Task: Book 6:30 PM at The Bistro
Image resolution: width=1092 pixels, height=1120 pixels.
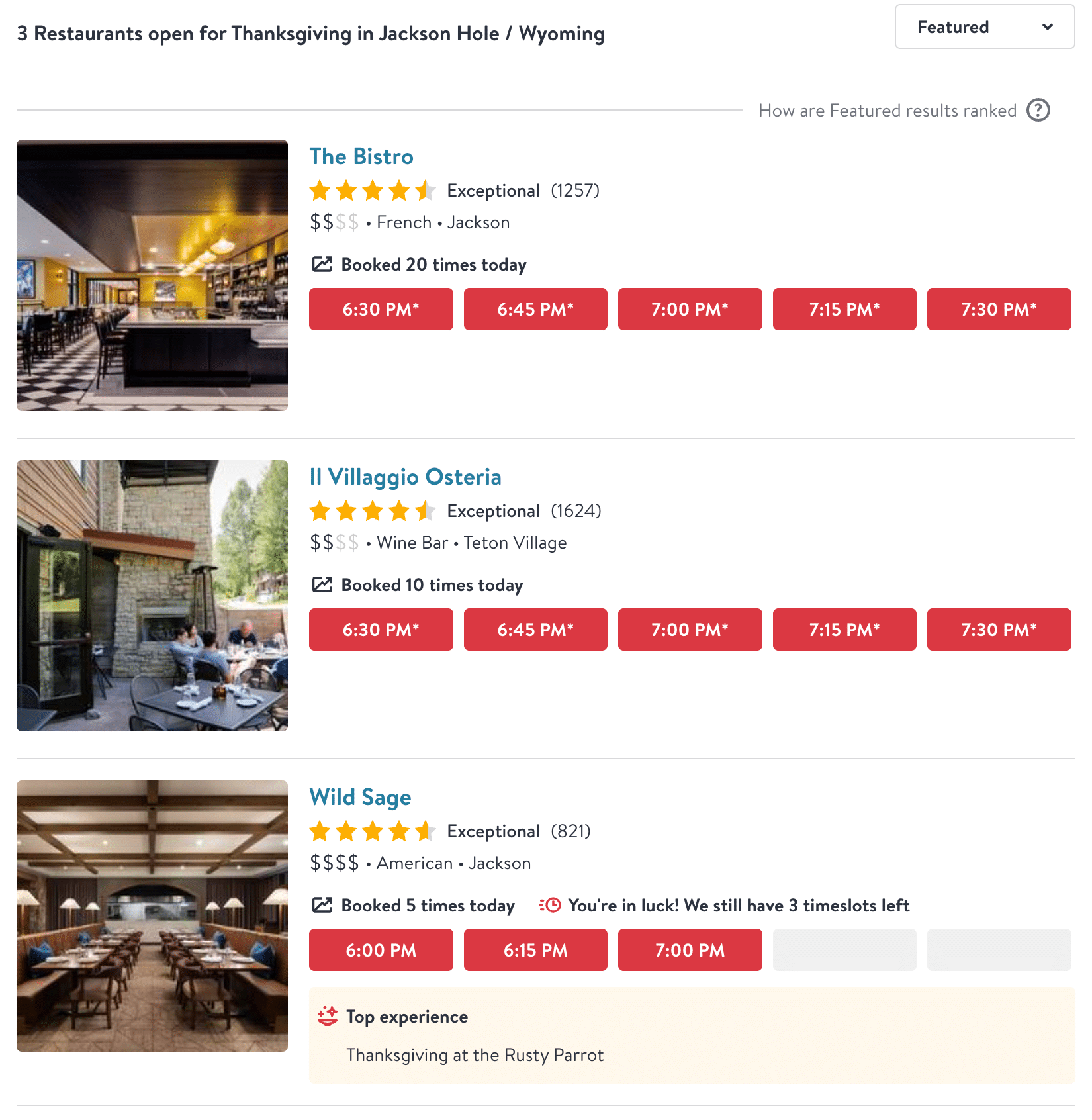Action: click(381, 309)
